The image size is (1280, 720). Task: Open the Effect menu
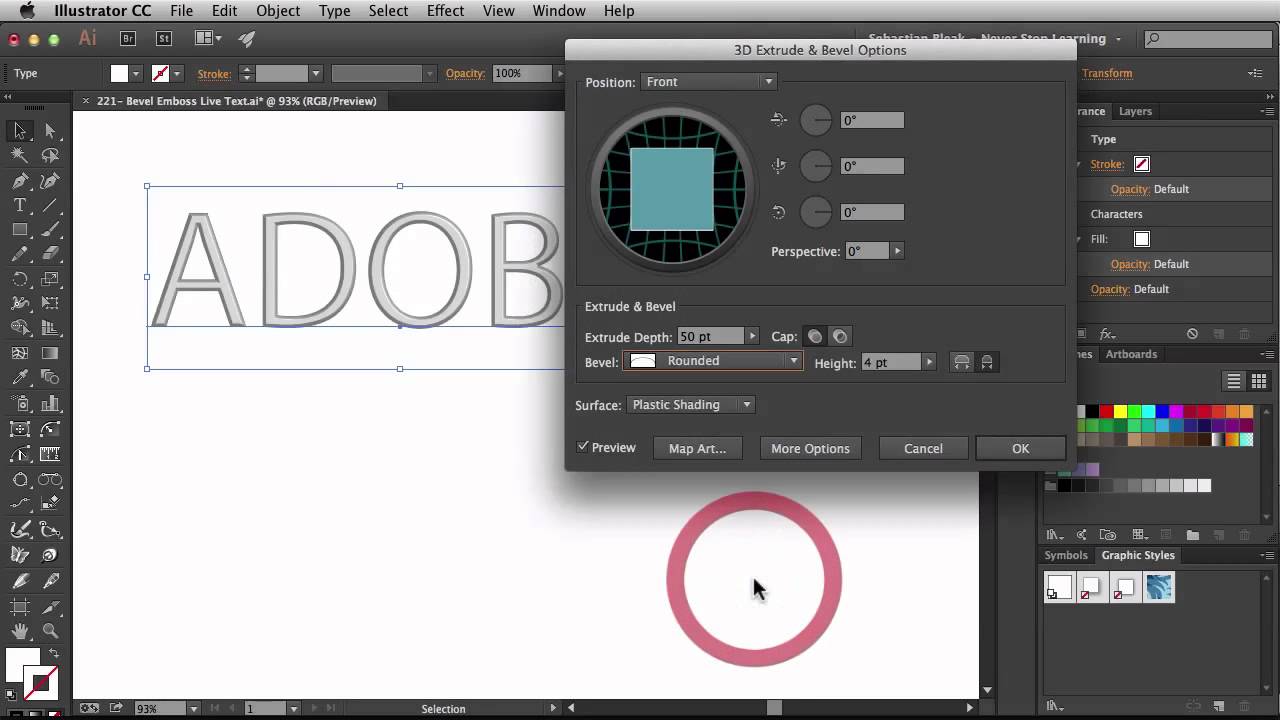445,11
